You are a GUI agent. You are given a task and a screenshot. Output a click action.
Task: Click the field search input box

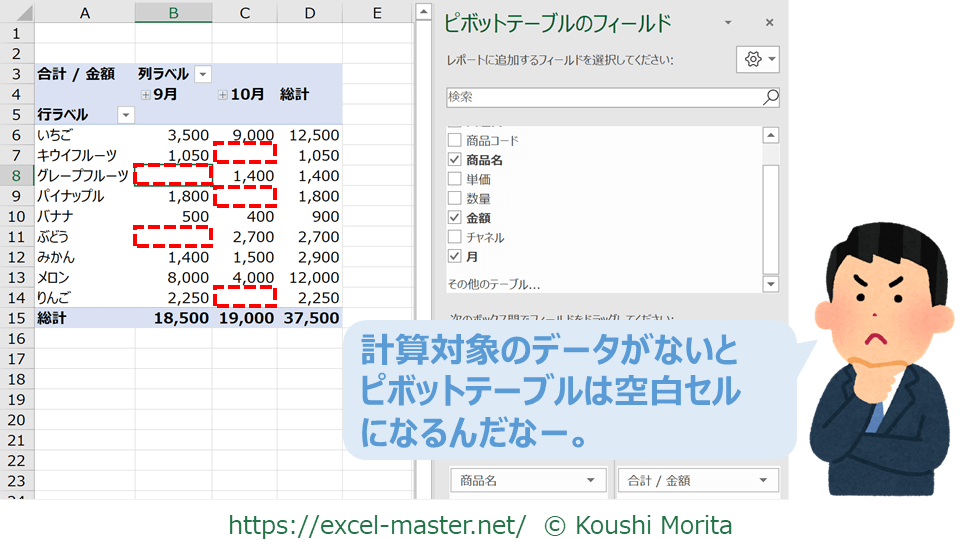(603, 97)
